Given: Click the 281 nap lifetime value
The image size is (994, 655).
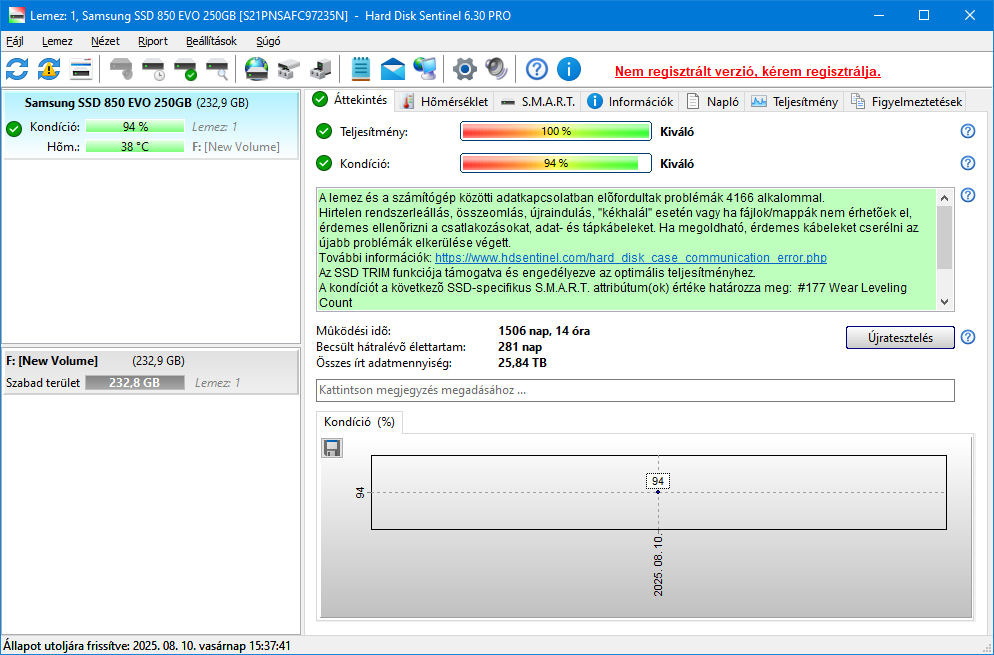Looking at the screenshot, I should [520, 347].
